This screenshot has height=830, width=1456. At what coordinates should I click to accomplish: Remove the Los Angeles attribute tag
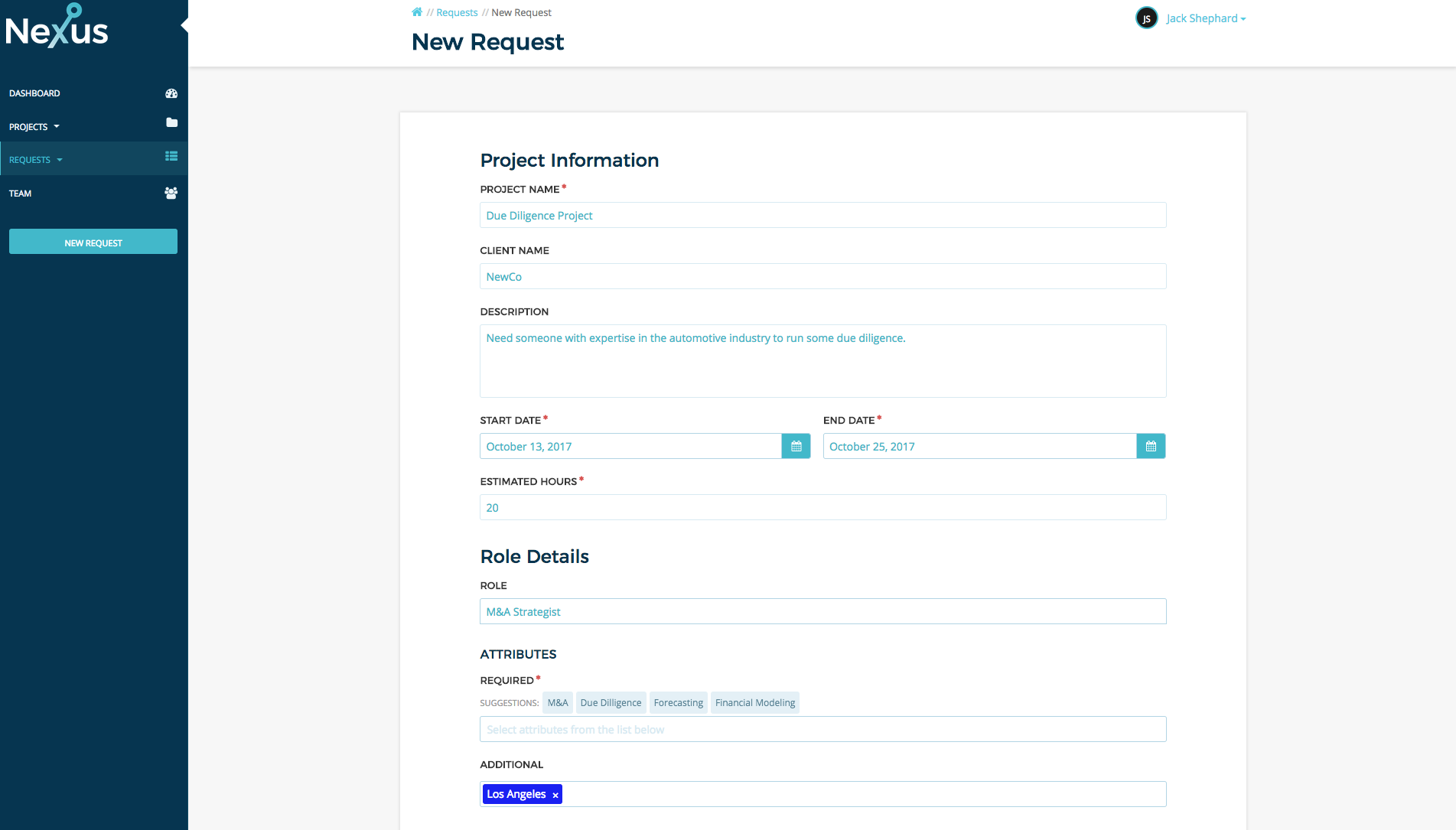pos(555,794)
